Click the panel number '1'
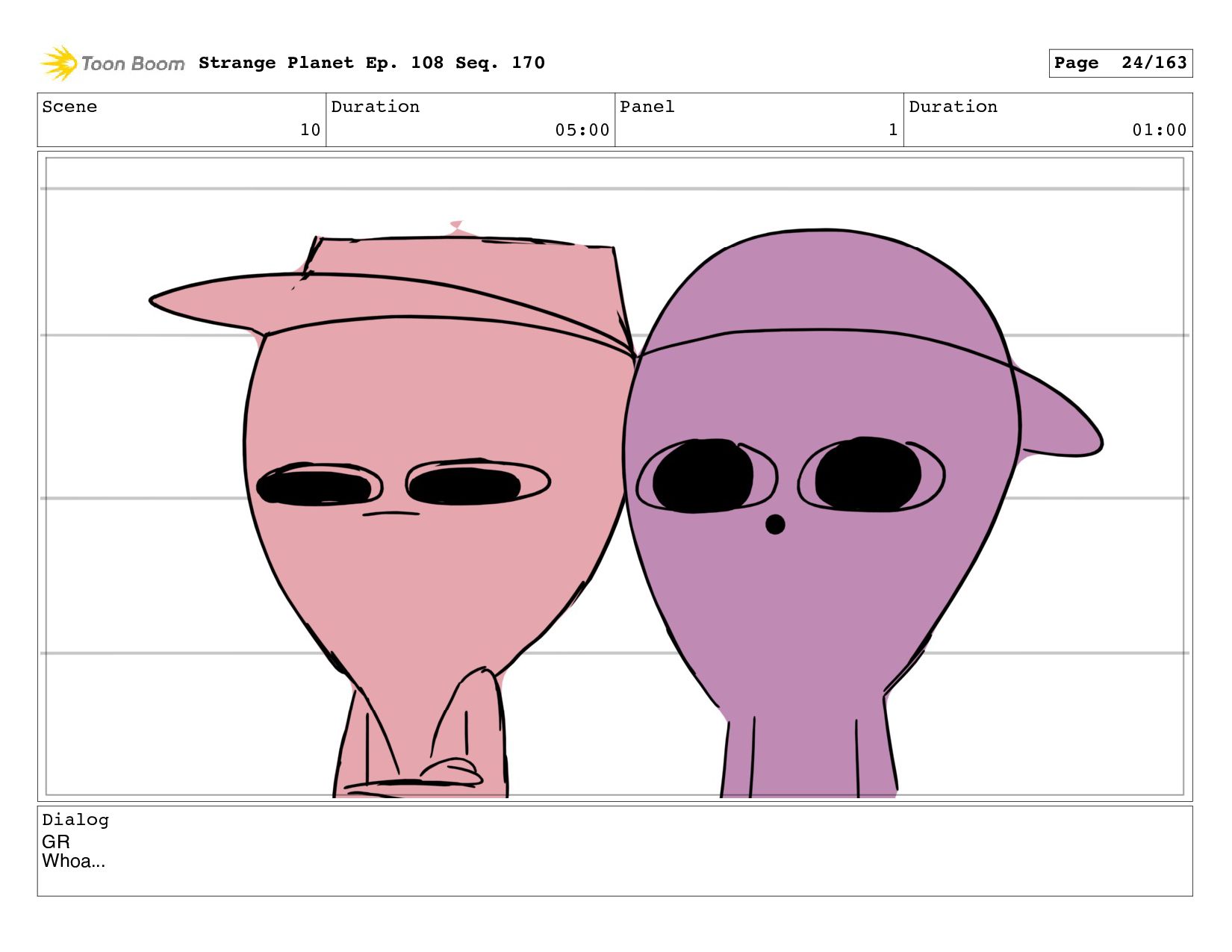The width and height of the screenshot is (1232, 952). tap(893, 130)
